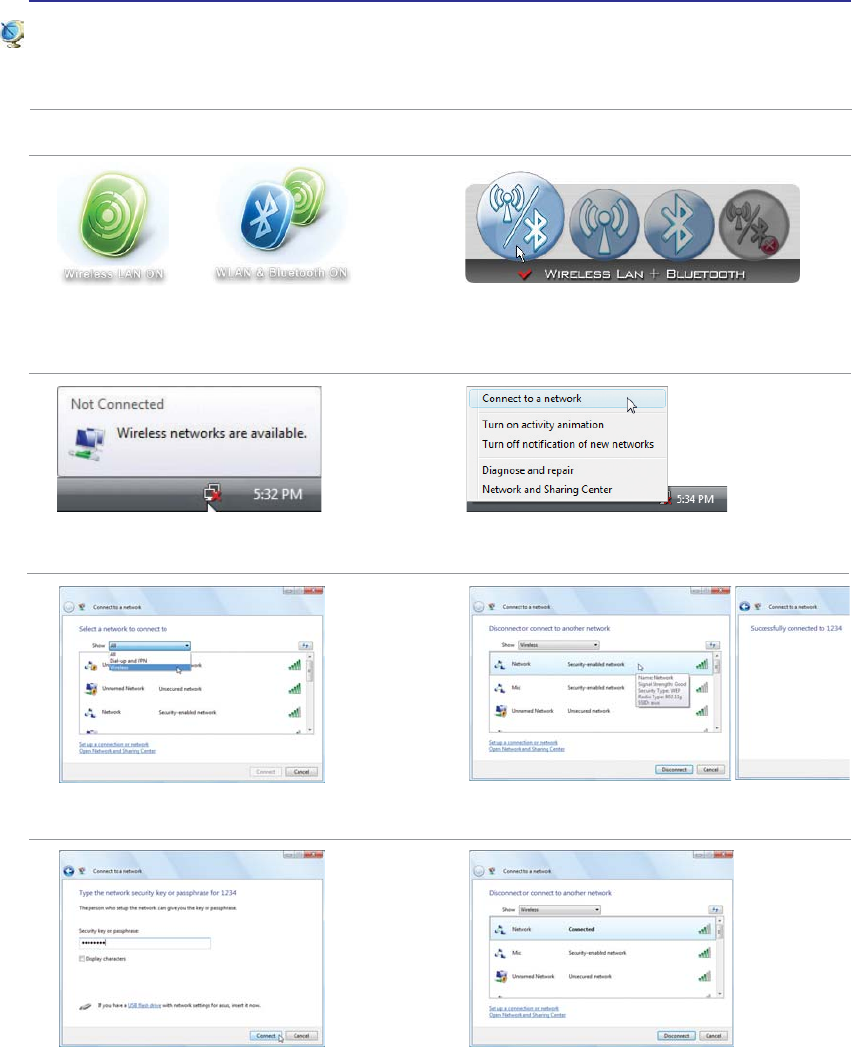Refresh list in window showing Connected status

714,909
